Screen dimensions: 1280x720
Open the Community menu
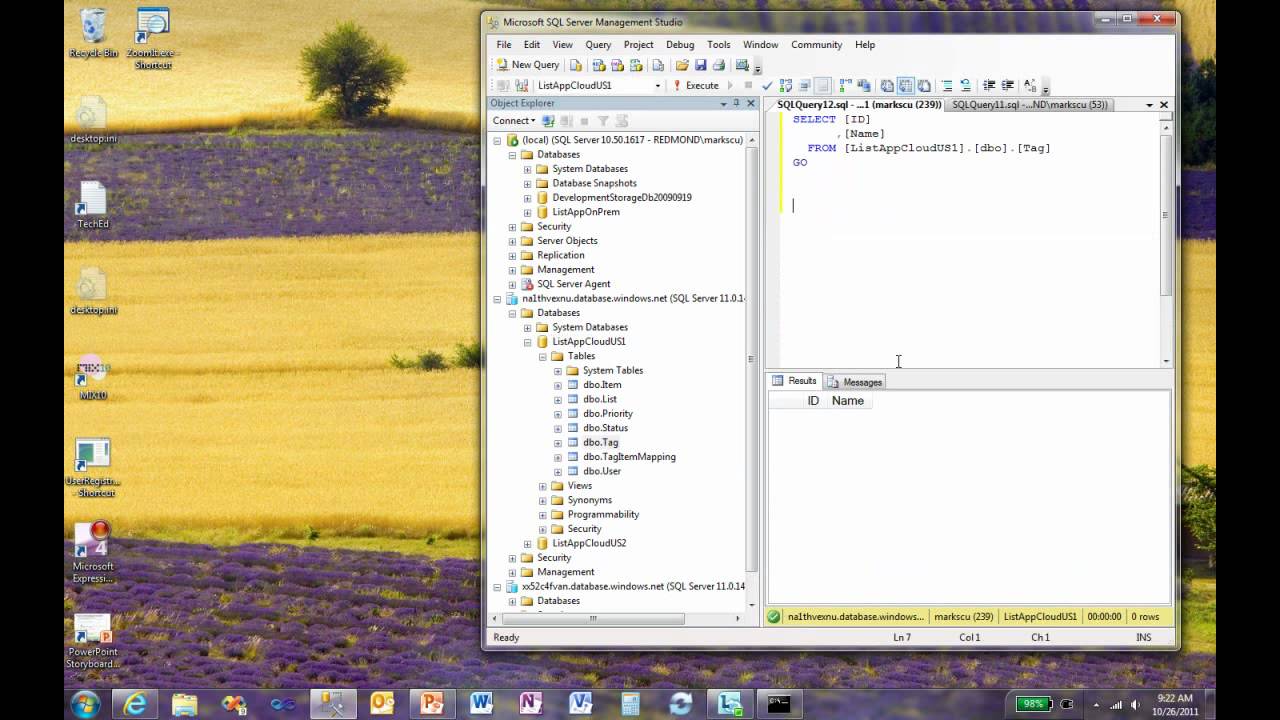pos(816,45)
